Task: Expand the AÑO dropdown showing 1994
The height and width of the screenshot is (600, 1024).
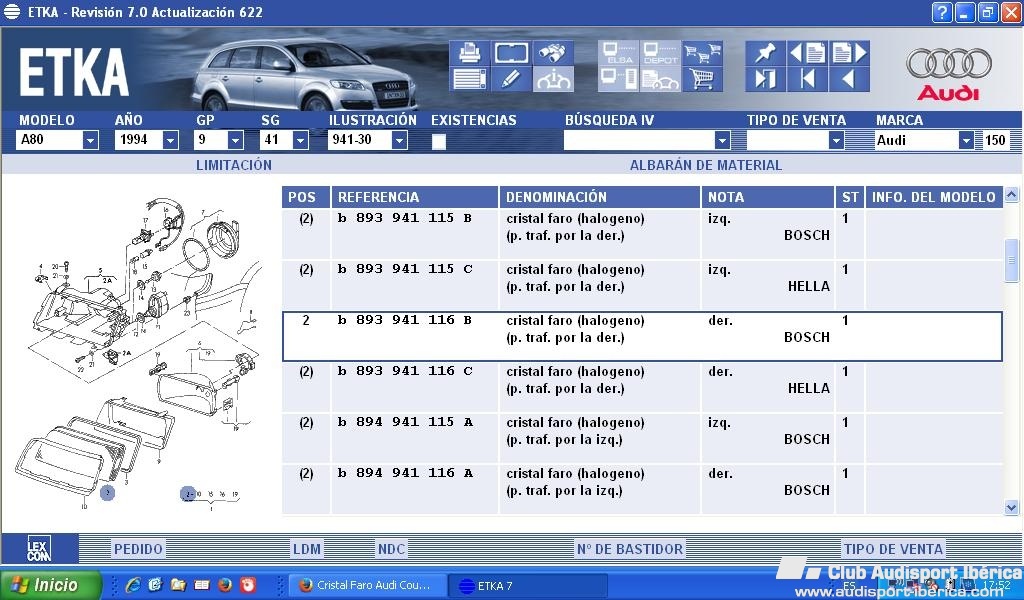Action: coord(170,140)
